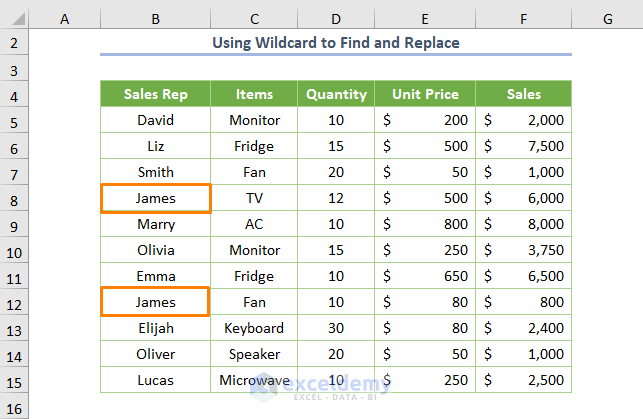The width and height of the screenshot is (643, 419).
Task: Click the "Sales Rep" header cell
Action: point(155,94)
